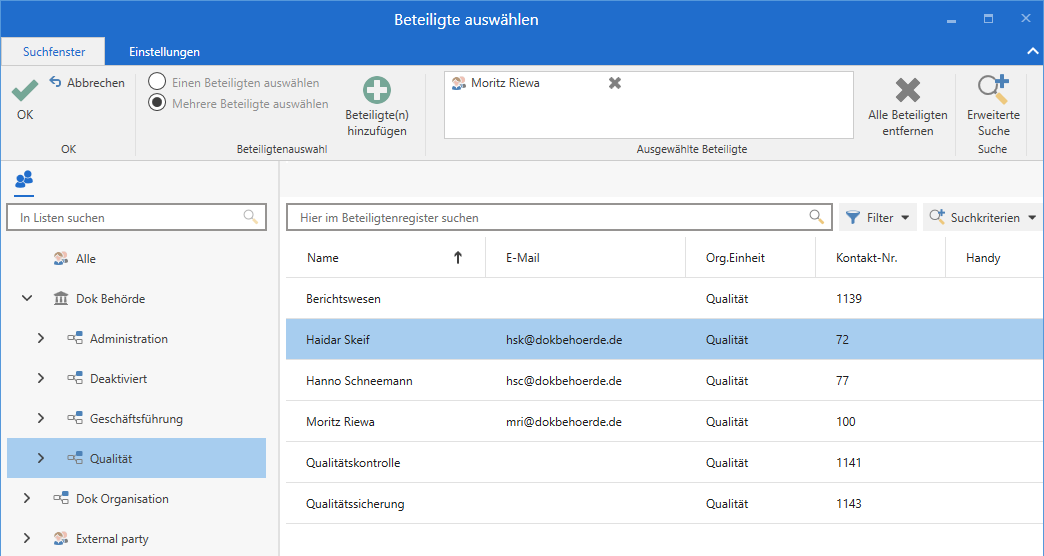Switch to the Suchfenster tab
Image resolution: width=1044 pixels, height=556 pixels.
pos(54,51)
